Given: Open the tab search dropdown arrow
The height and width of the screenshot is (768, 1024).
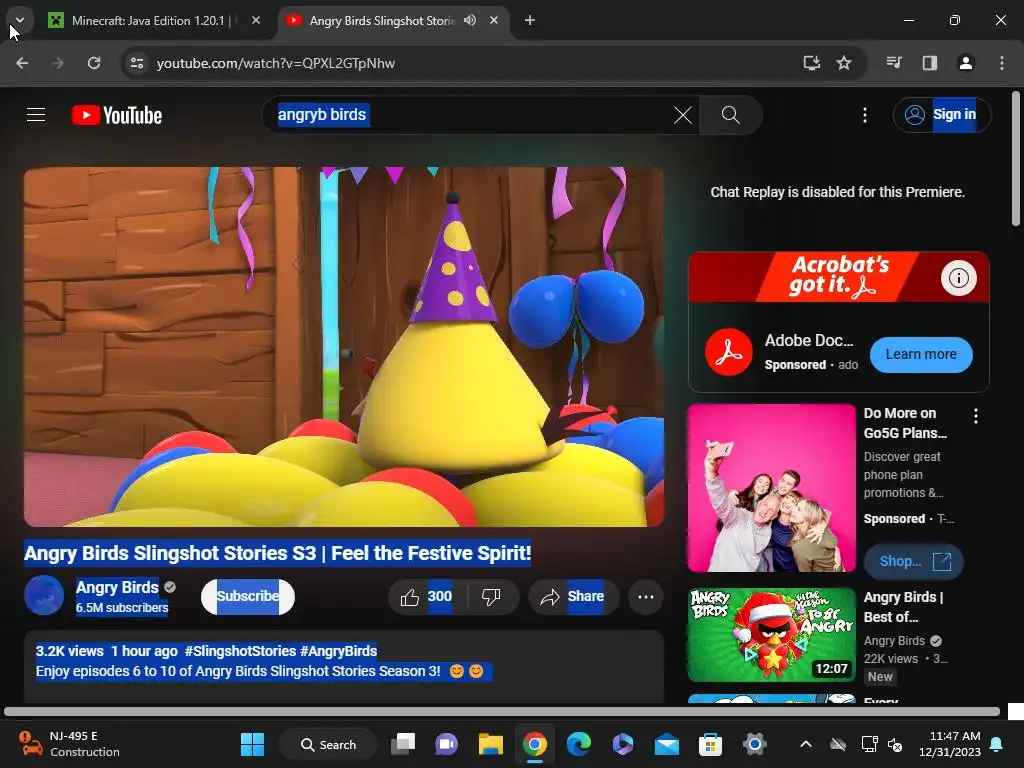Looking at the screenshot, I should 20,20.
